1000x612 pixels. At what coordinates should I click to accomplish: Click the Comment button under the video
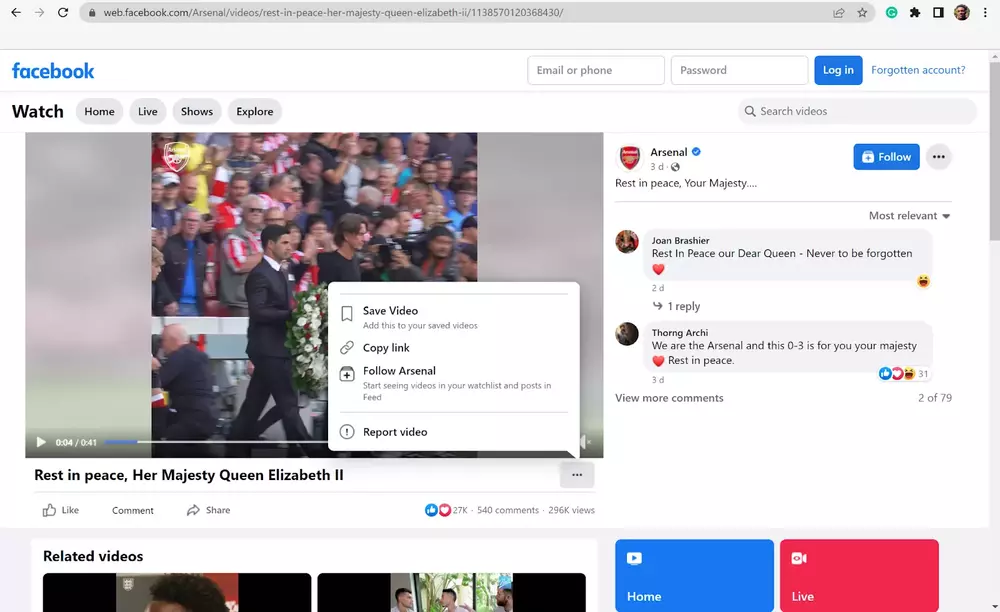coord(133,510)
